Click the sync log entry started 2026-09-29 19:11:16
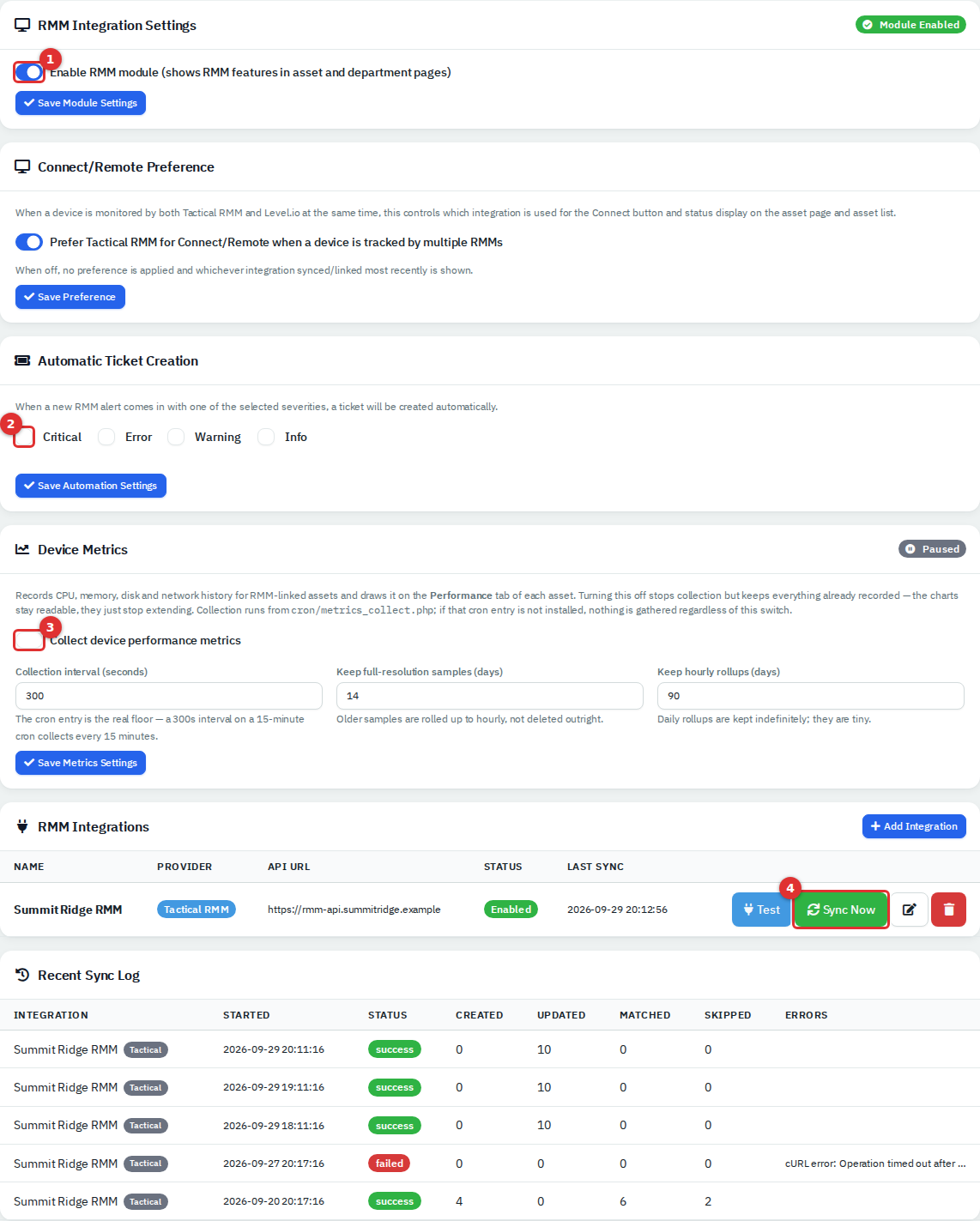The height and width of the screenshot is (1221, 980). click(x=490, y=1087)
